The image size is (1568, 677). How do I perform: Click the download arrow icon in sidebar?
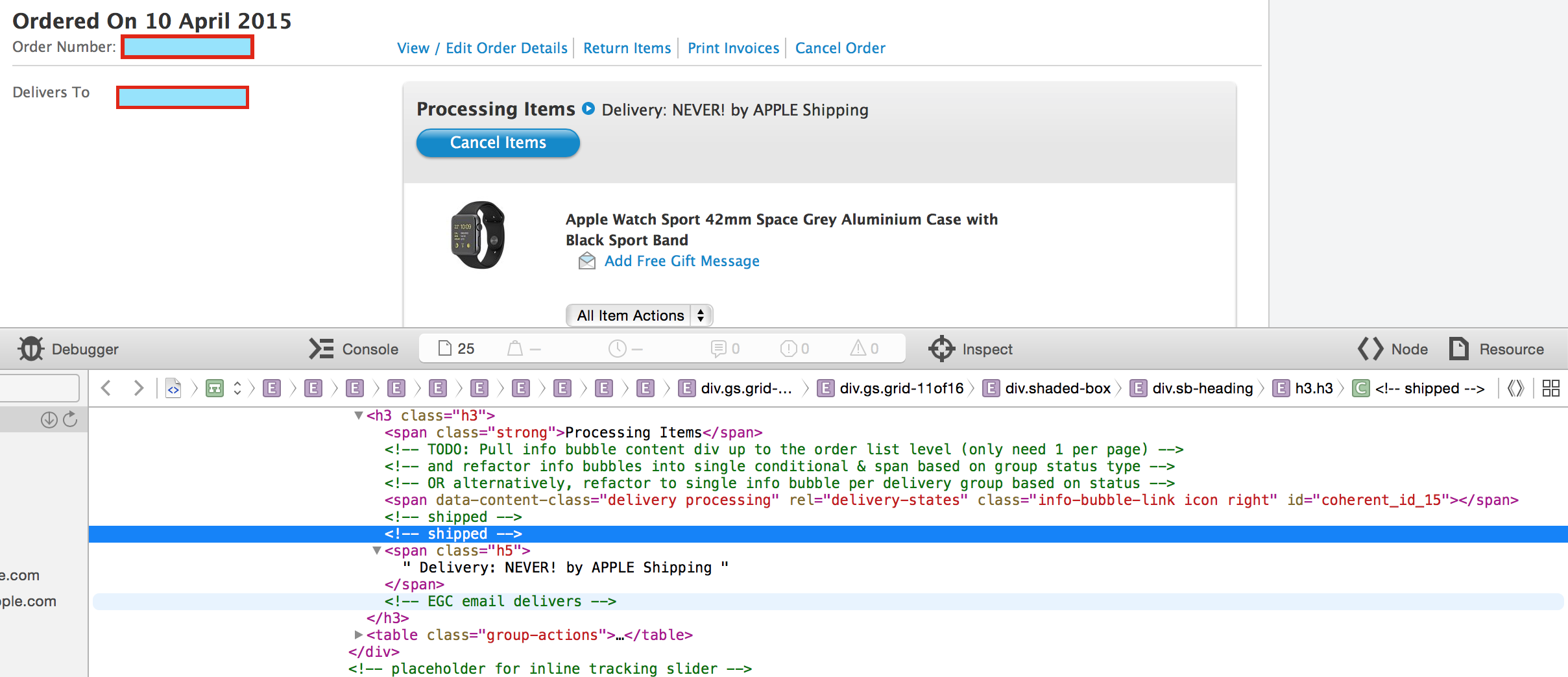point(49,420)
